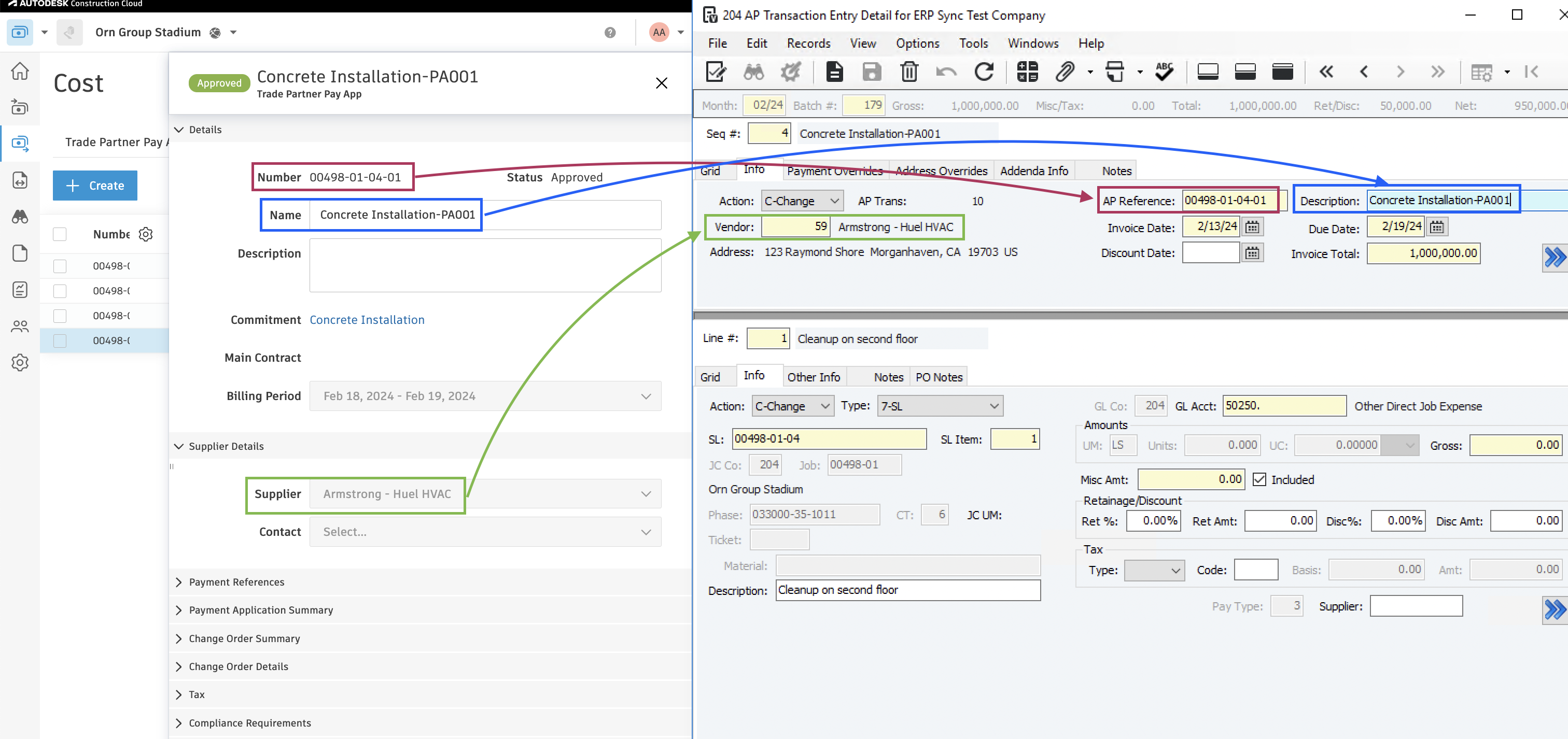Click the Refresh icon in AP toolbar
Viewport: 1568px width, 739px height.
point(983,72)
